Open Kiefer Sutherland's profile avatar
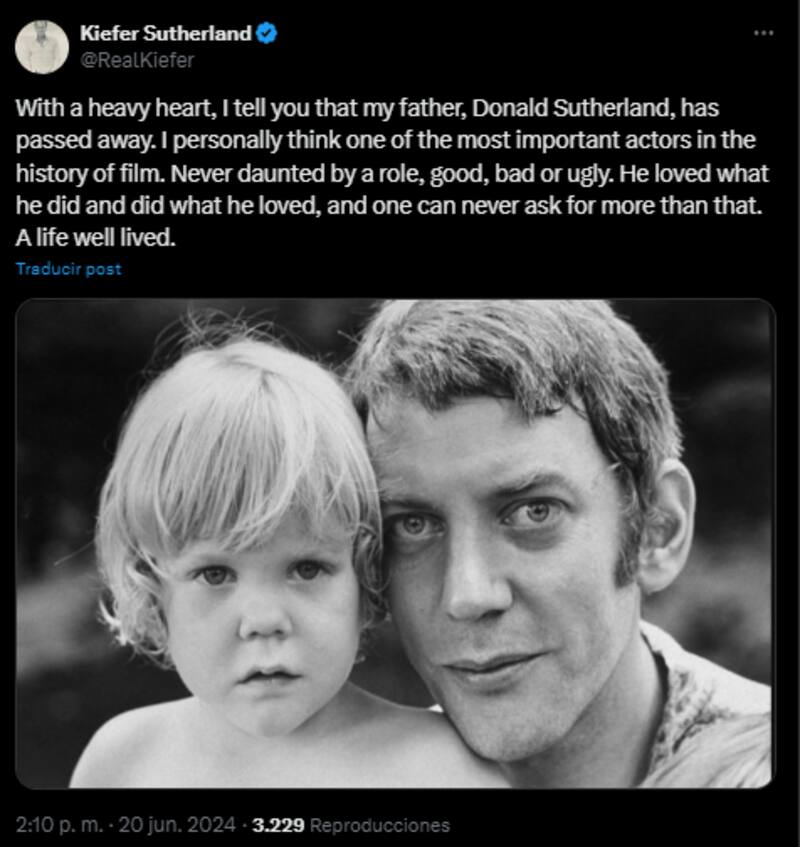The height and width of the screenshot is (847, 800). pyautogui.click(x=42, y=47)
